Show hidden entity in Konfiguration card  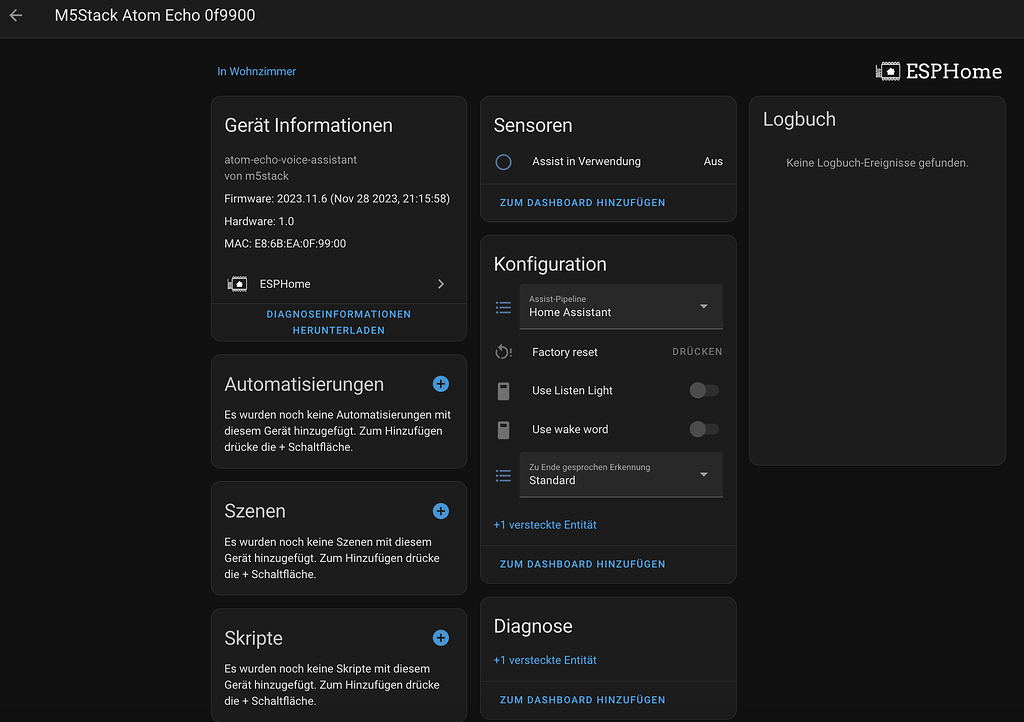[x=545, y=525]
